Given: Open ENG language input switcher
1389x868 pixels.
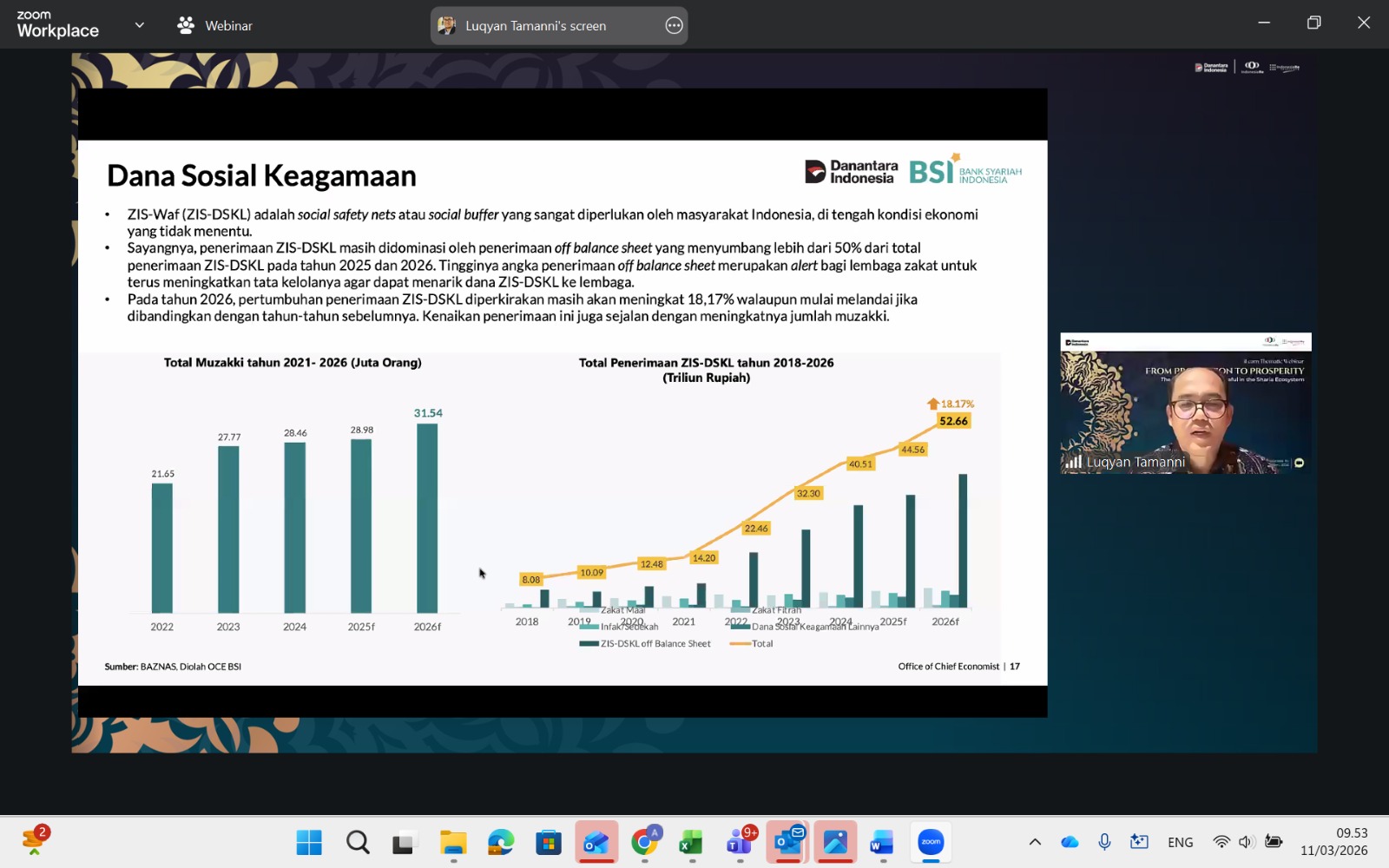Looking at the screenshot, I should click(x=1180, y=842).
